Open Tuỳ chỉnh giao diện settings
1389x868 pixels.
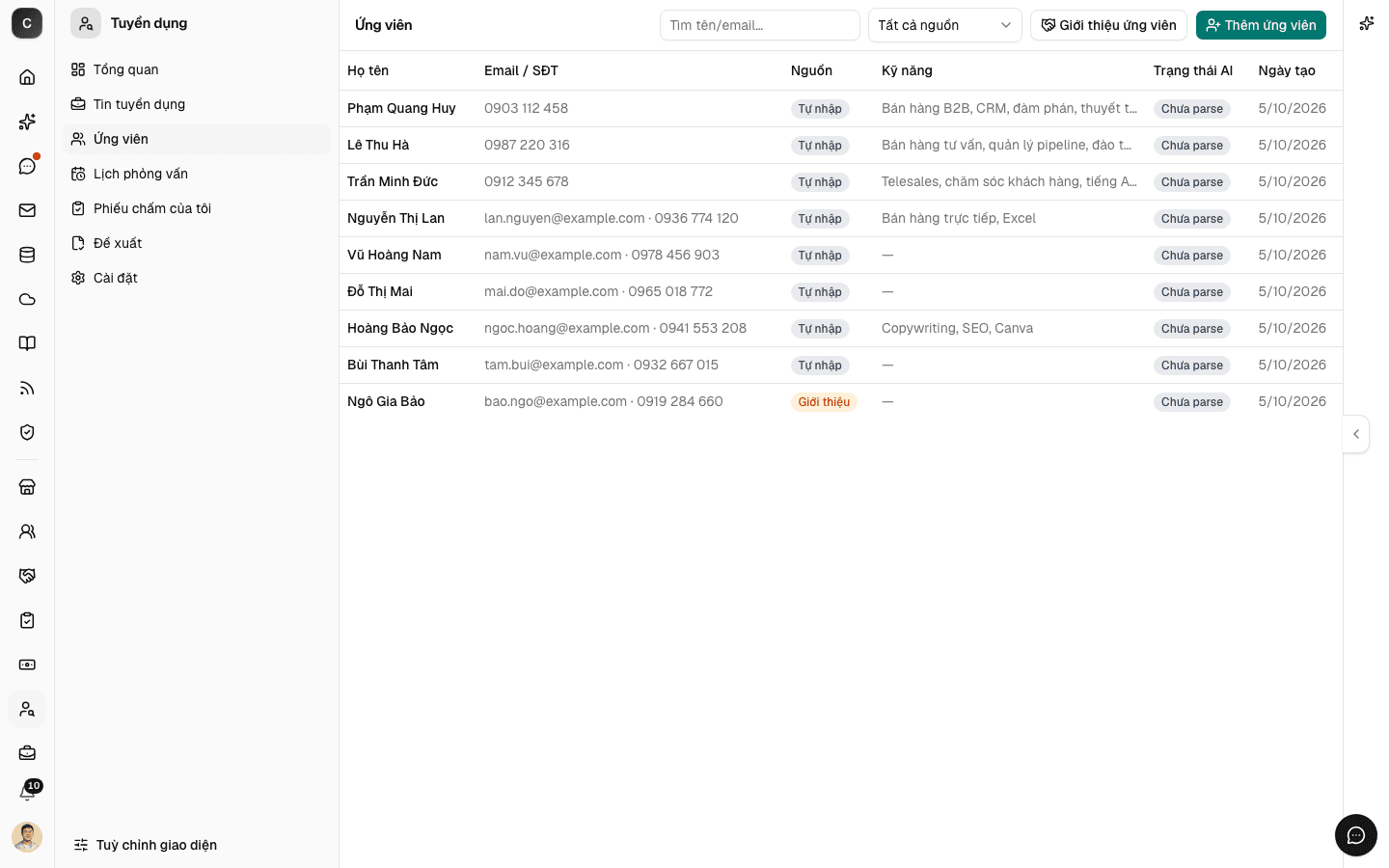pos(146,845)
